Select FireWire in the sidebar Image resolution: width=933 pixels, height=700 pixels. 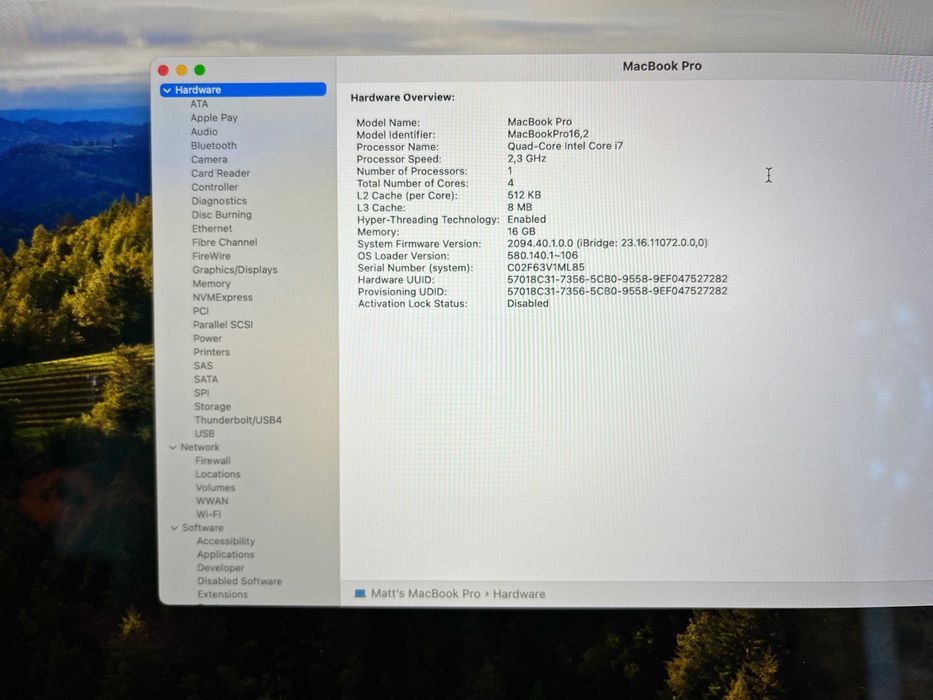click(x=211, y=256)
